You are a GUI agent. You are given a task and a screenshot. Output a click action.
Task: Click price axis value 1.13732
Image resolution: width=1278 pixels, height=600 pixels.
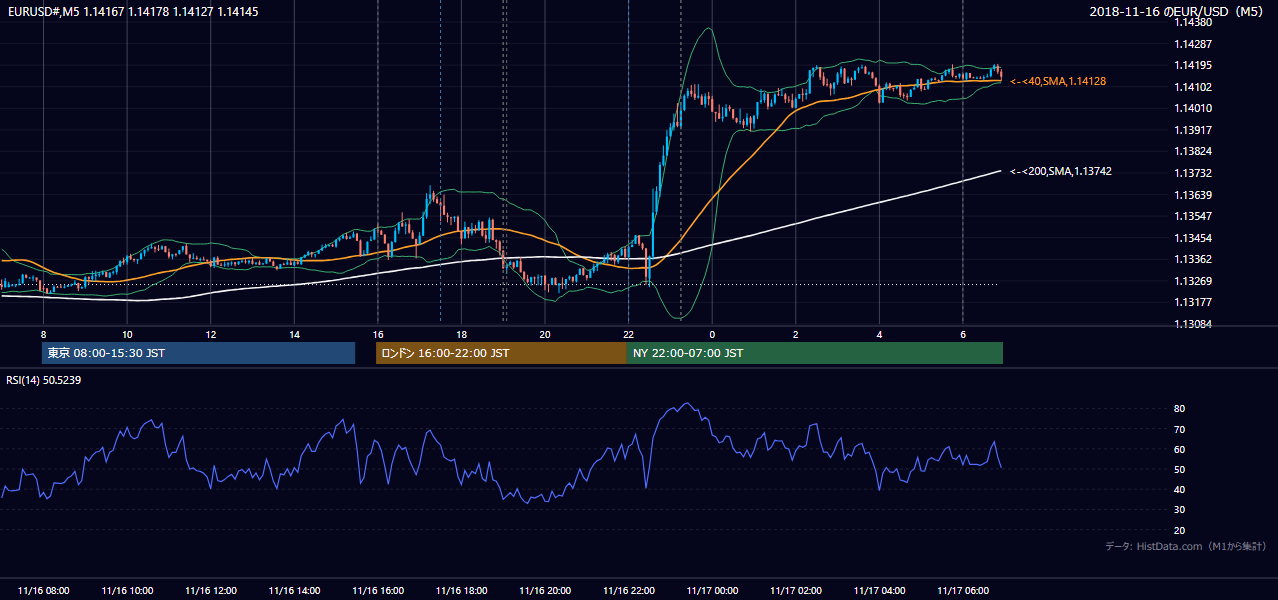pyautogui.click(x=1193, y=173)
